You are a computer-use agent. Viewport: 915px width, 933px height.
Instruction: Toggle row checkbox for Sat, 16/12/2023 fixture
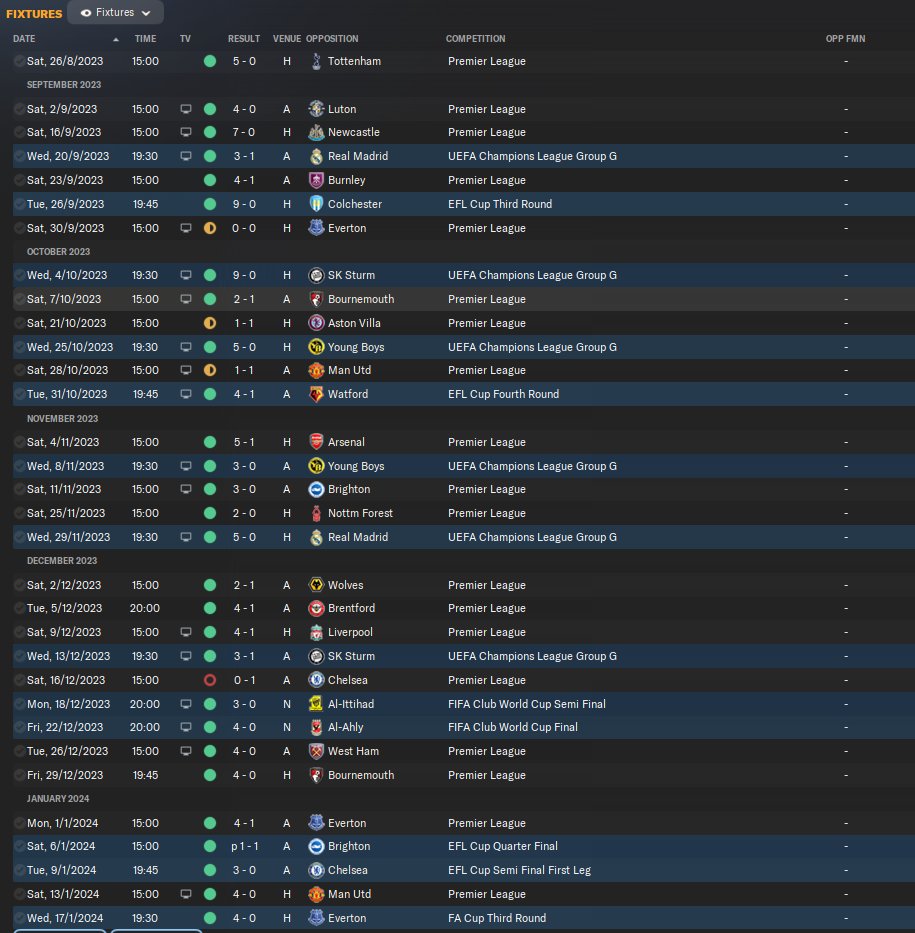[20, 680]
